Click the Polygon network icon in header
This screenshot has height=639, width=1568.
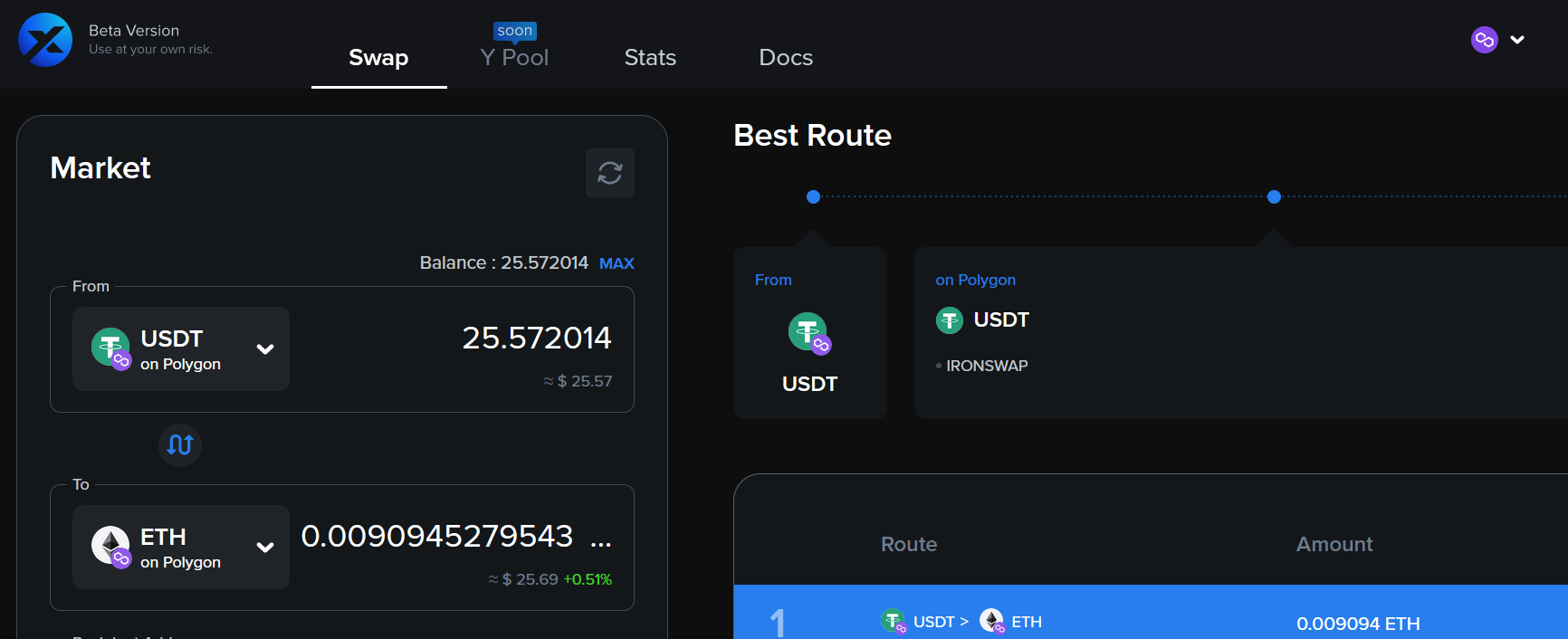1485,40
